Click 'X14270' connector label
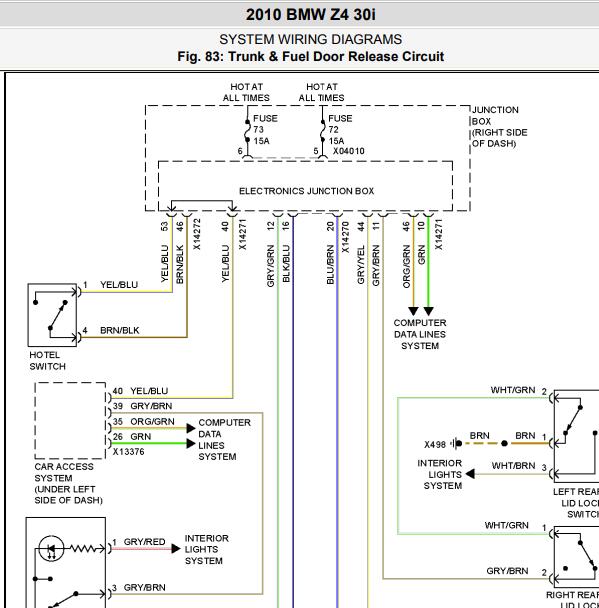599x608 pixels. (x=345, y=237)
